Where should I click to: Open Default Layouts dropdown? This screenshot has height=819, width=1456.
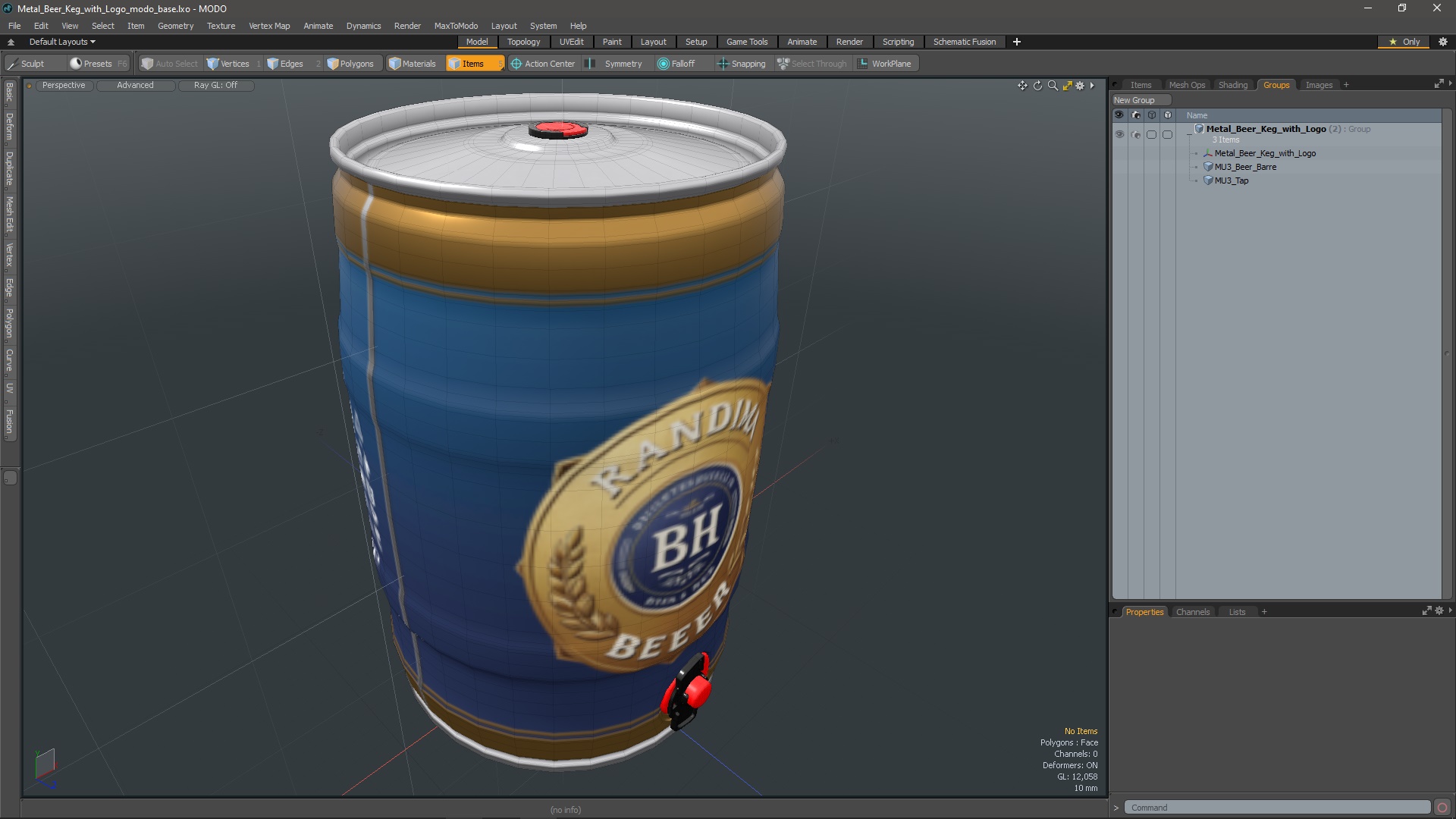coord(62,42)
